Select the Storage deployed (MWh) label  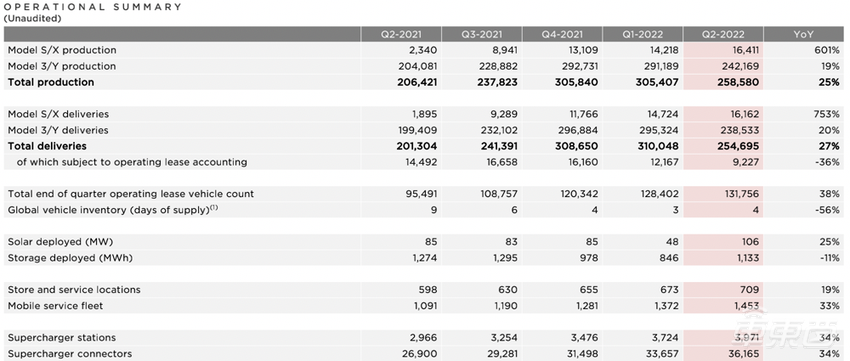70,258
